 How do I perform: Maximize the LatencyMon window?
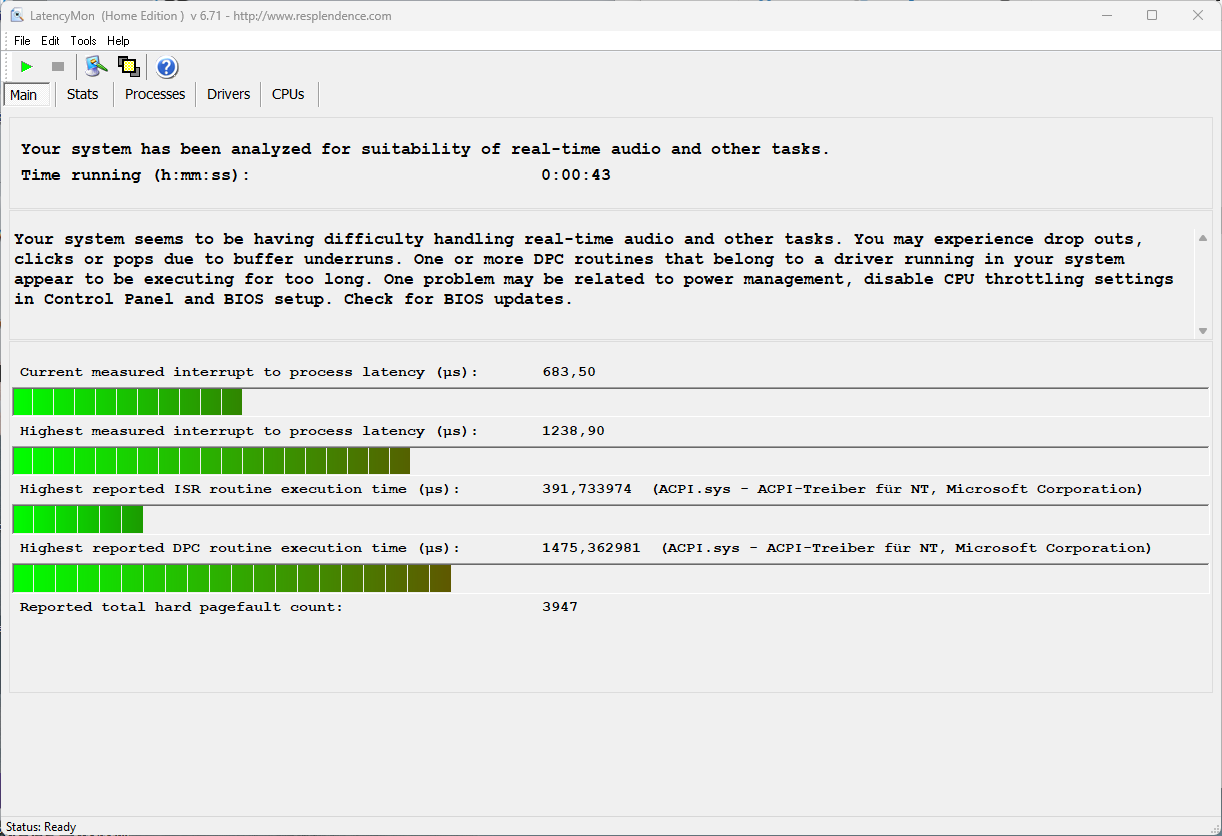point(1152,16)
